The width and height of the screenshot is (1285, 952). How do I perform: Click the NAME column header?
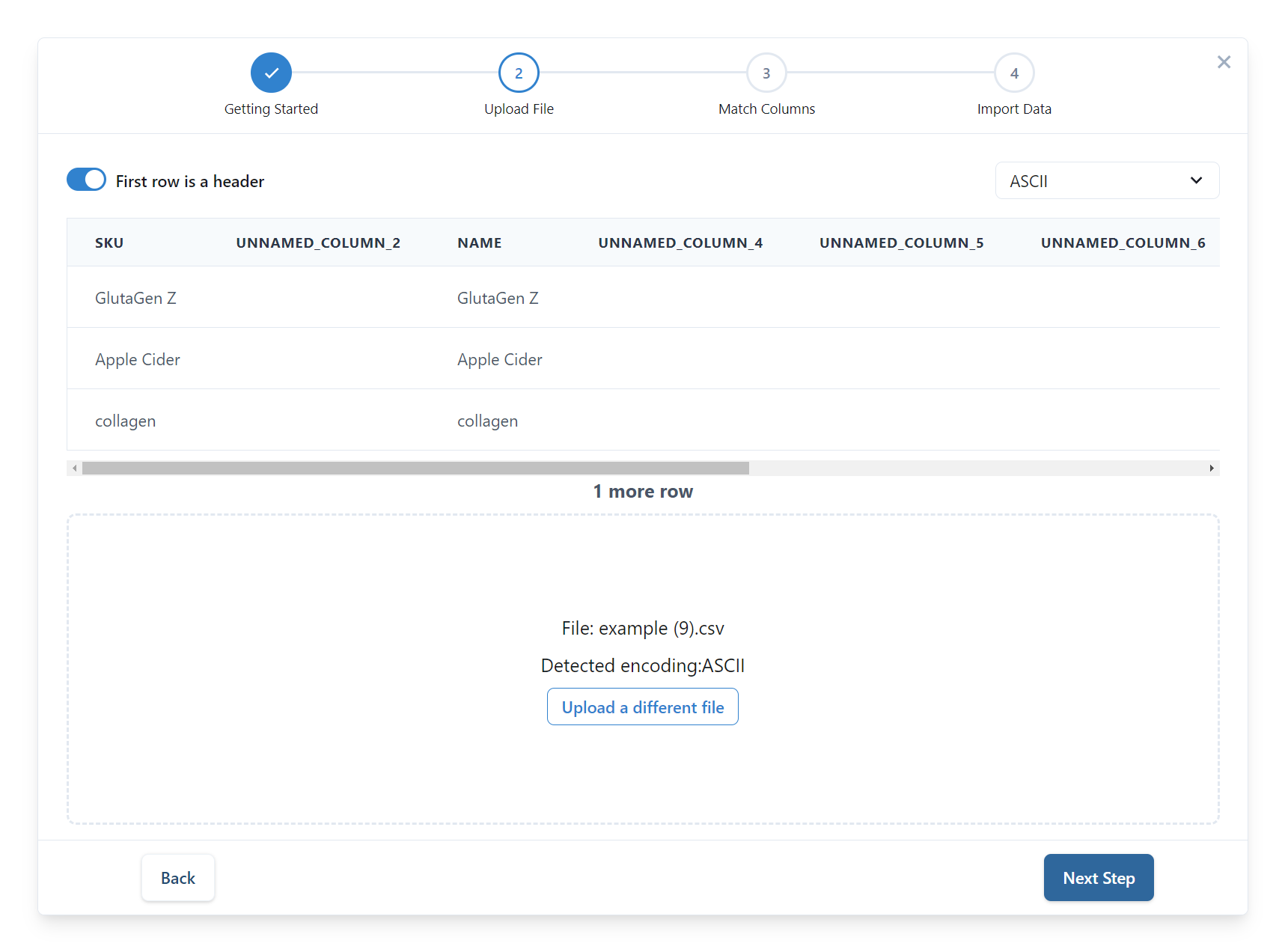point(480,242)
